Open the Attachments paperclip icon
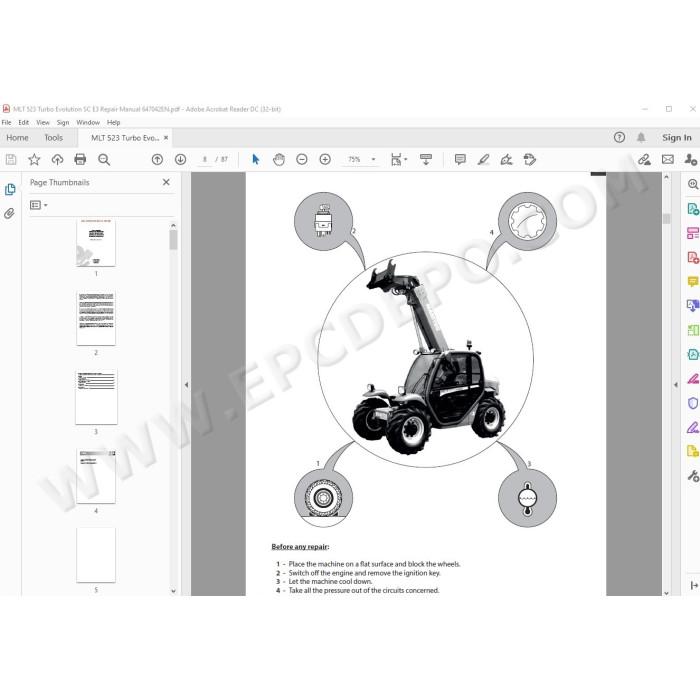 [x=9, y=213]
